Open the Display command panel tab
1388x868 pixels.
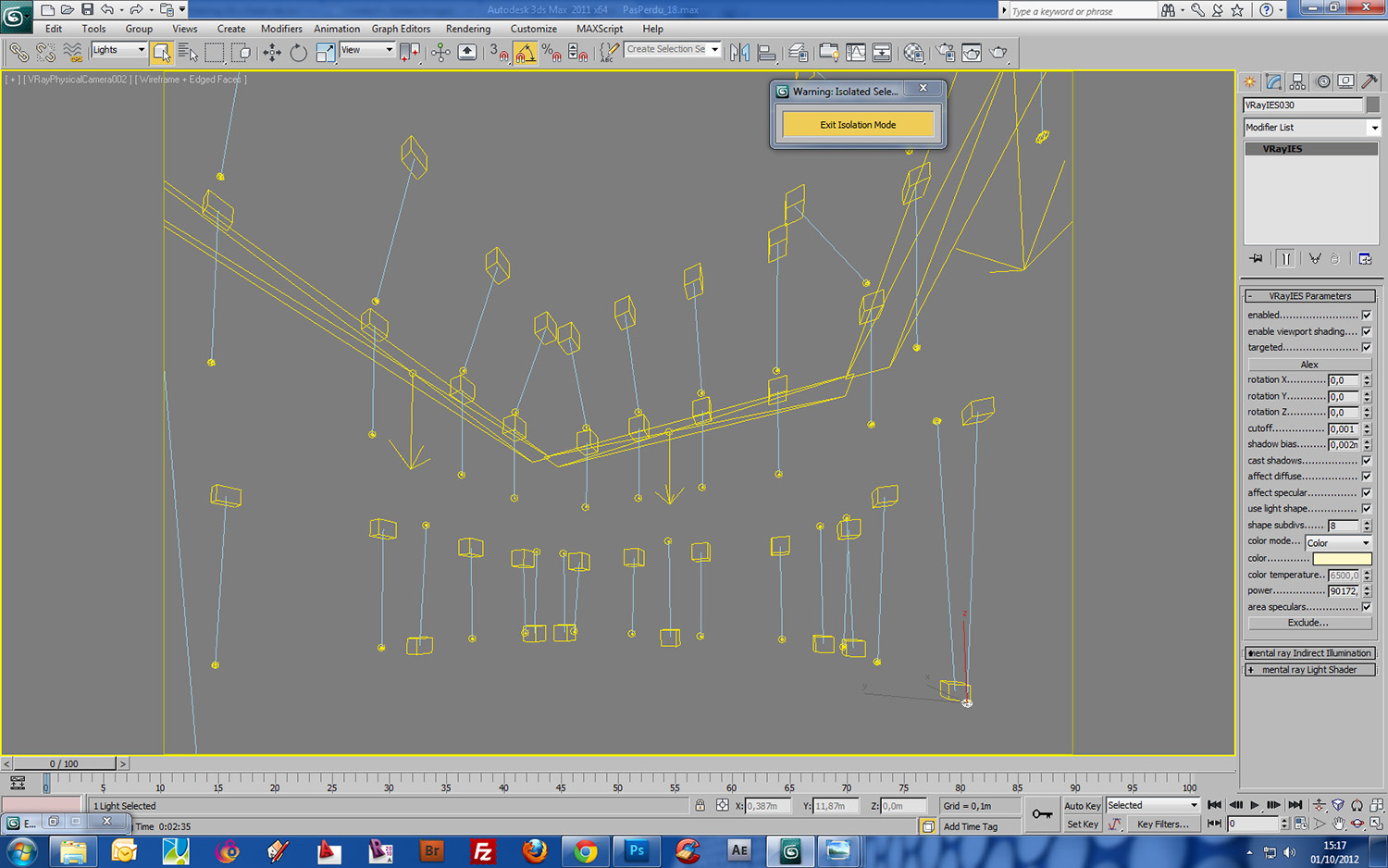click(1346, 82)
